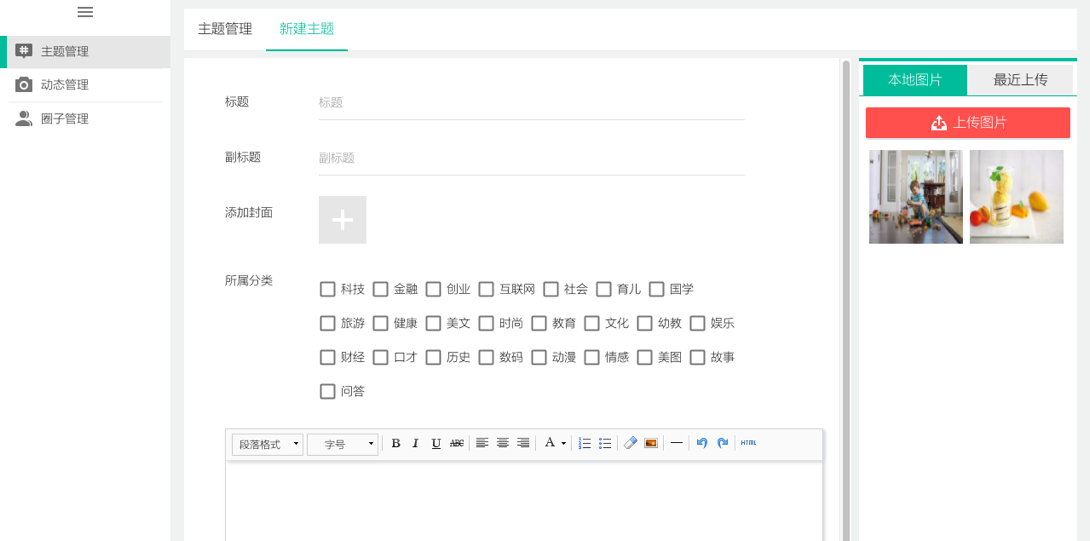
Task: Check the 金融 category checkbox
Action: (380, 289)
